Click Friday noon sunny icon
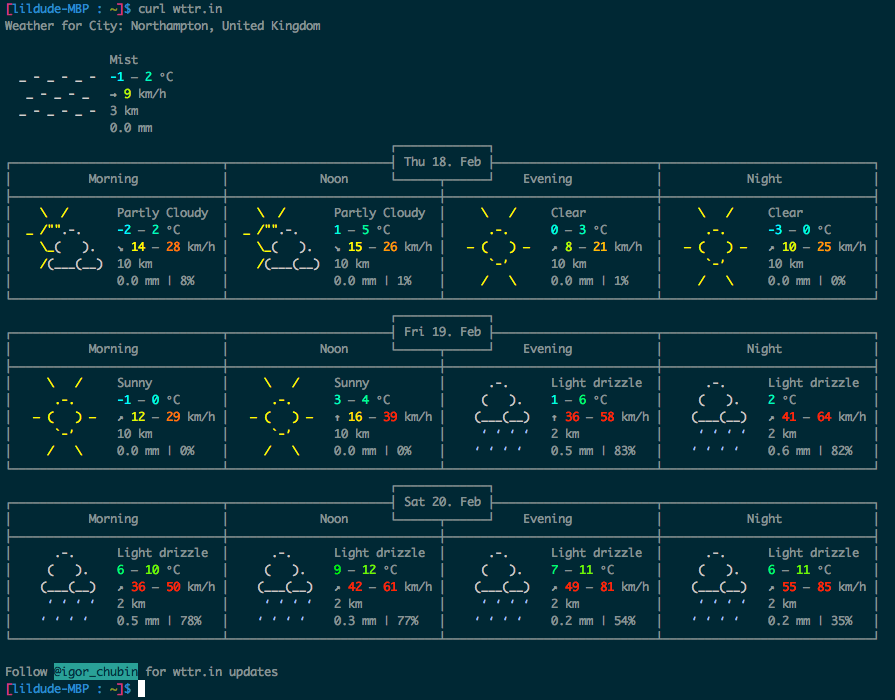895x700 pixels. [x=281, y=417]
